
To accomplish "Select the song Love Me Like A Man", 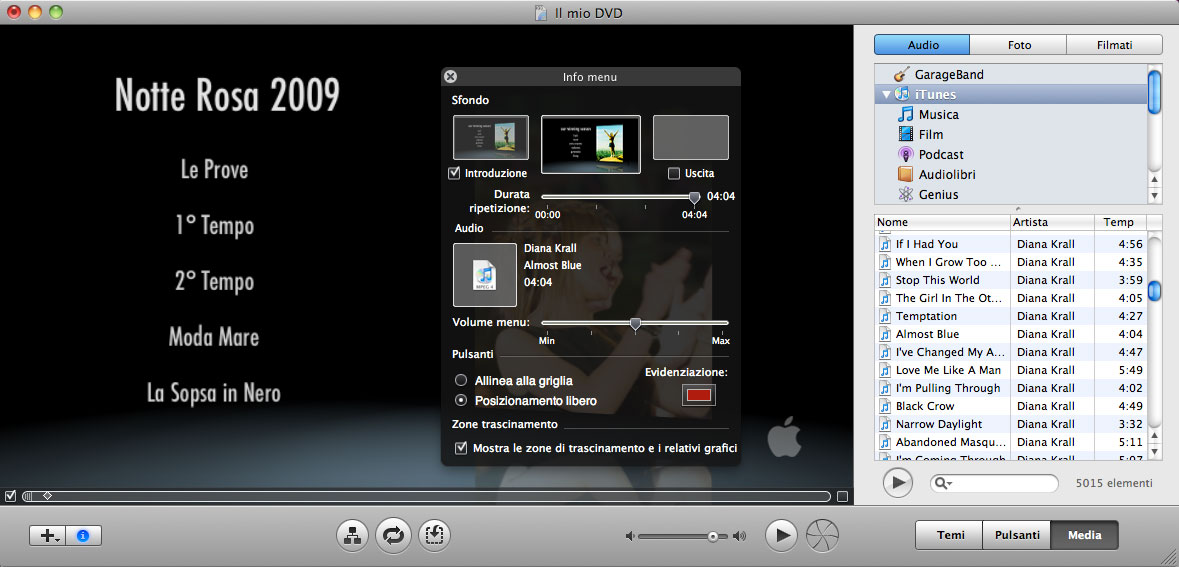I will point(1011,370).
